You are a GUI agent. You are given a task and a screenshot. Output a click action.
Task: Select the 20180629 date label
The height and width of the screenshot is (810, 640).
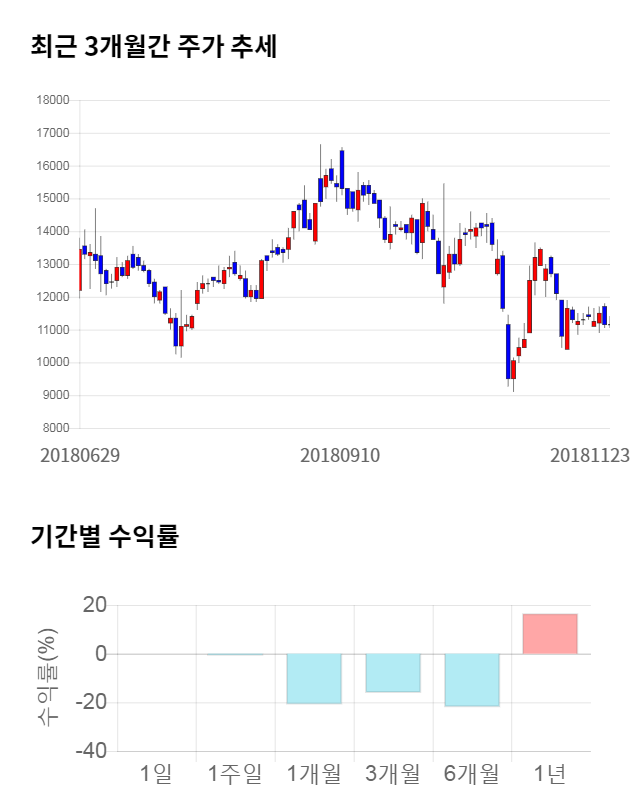point(80,455)
